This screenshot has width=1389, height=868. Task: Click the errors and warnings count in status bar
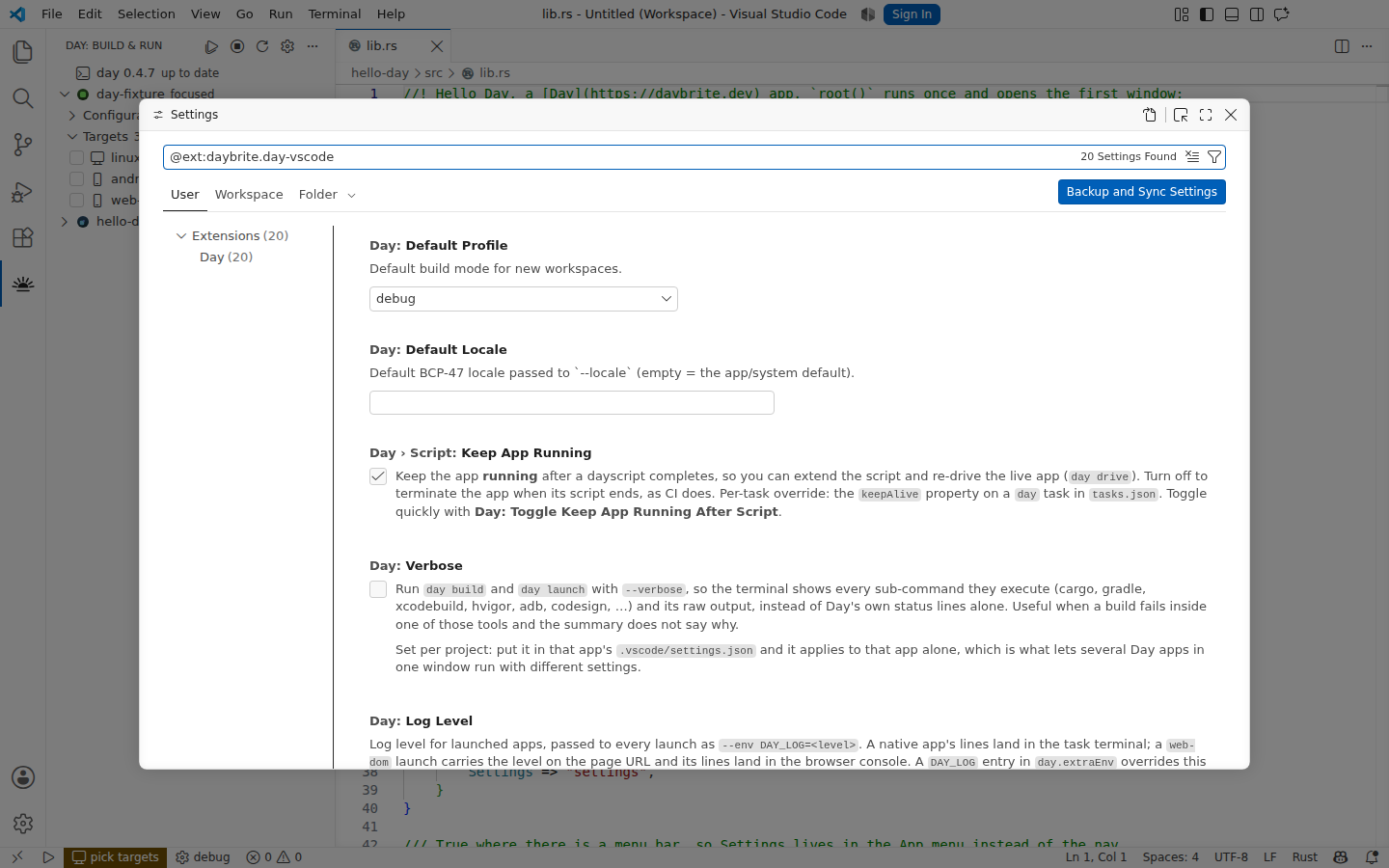point(274,857)
